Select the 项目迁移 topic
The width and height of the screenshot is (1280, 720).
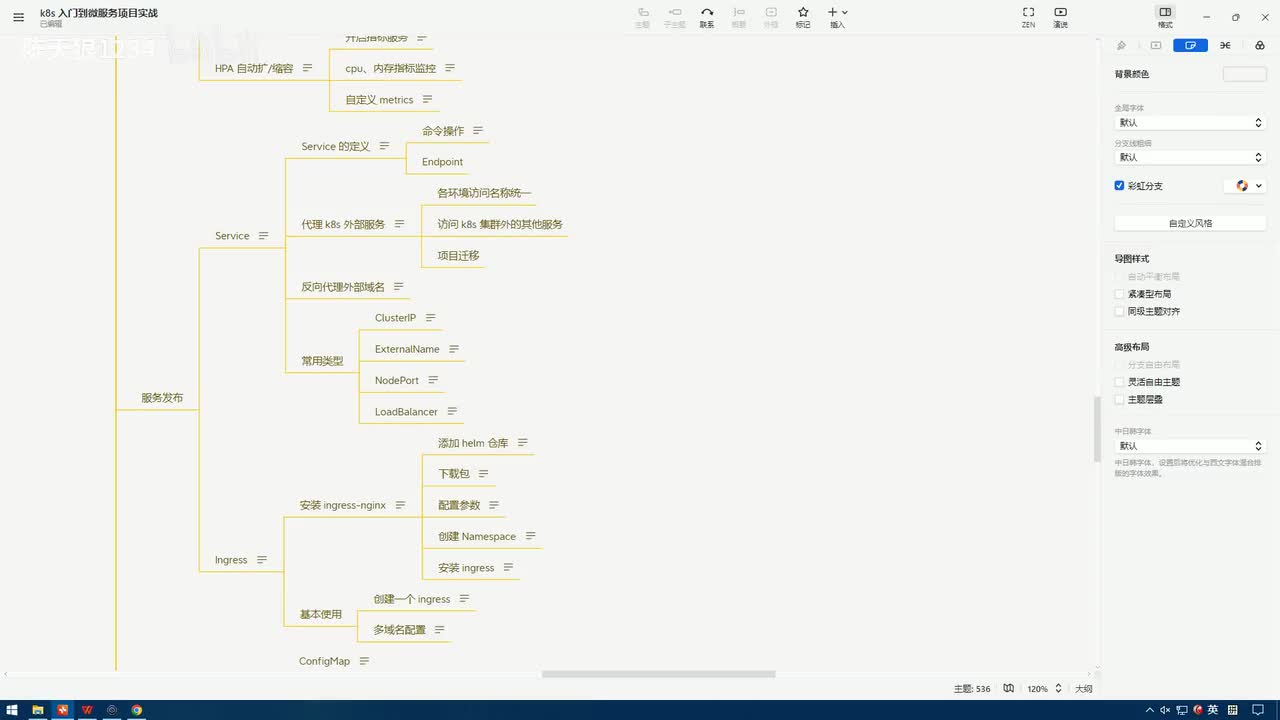tap(458, 256)
